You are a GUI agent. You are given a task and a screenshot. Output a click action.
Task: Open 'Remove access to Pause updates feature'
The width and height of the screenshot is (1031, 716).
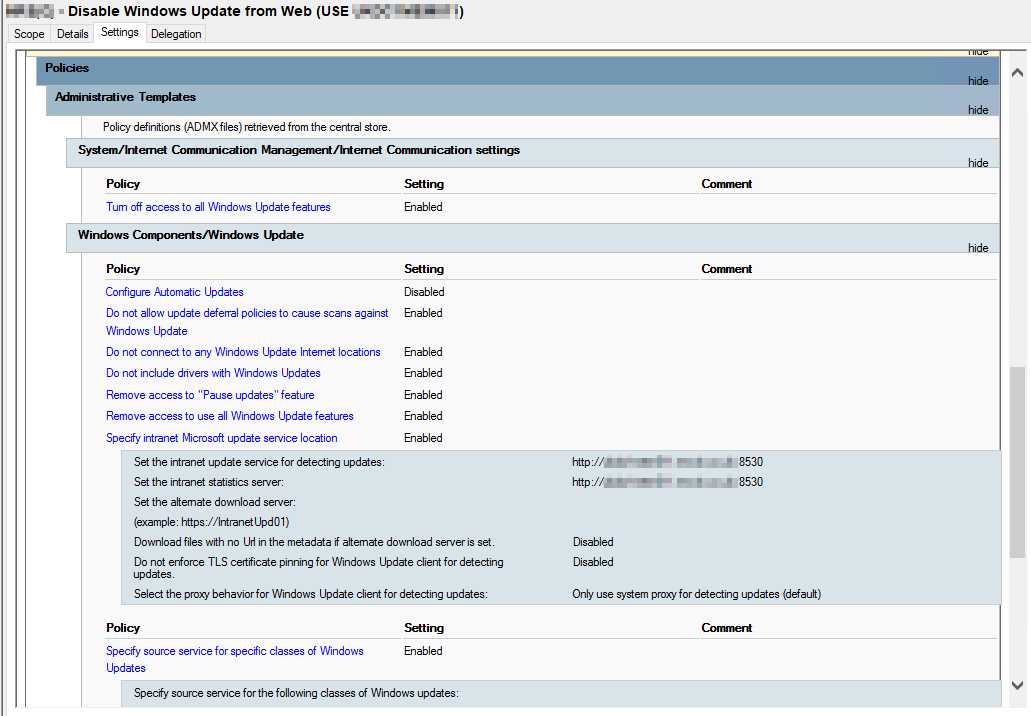pos(210,394)
